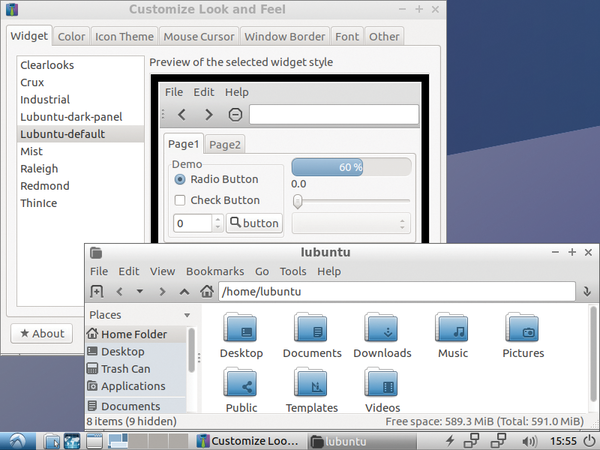This screenshot has width=600, height=450.
Task: Open the Documents folder icon
Action: pos(311,327)
